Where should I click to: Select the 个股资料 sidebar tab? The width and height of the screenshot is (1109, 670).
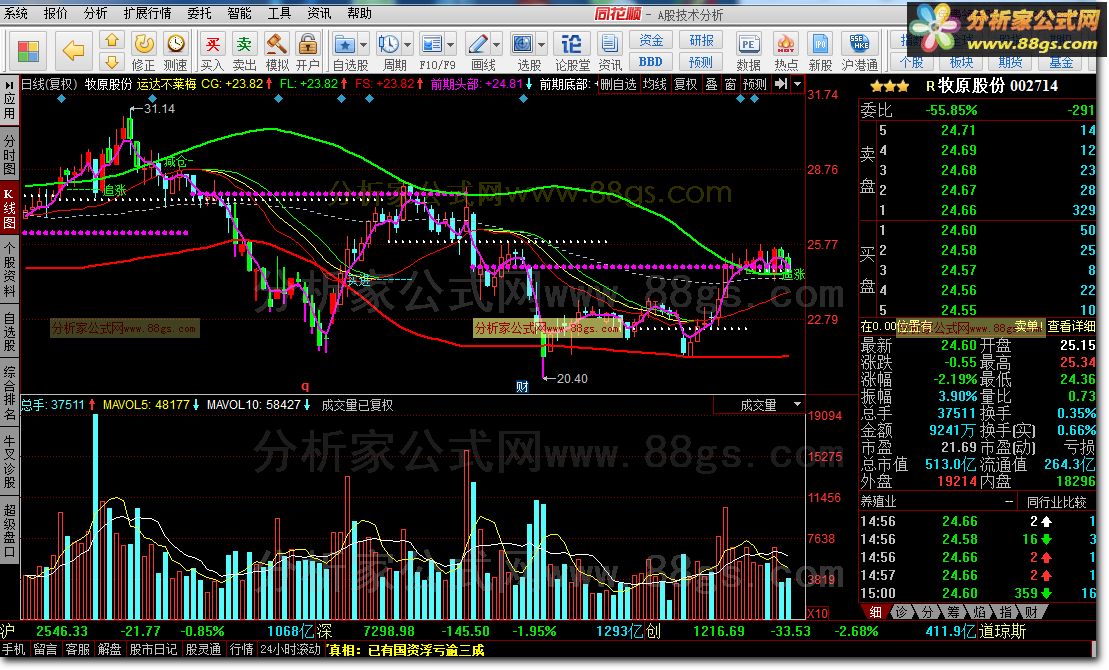click(9, 270)
